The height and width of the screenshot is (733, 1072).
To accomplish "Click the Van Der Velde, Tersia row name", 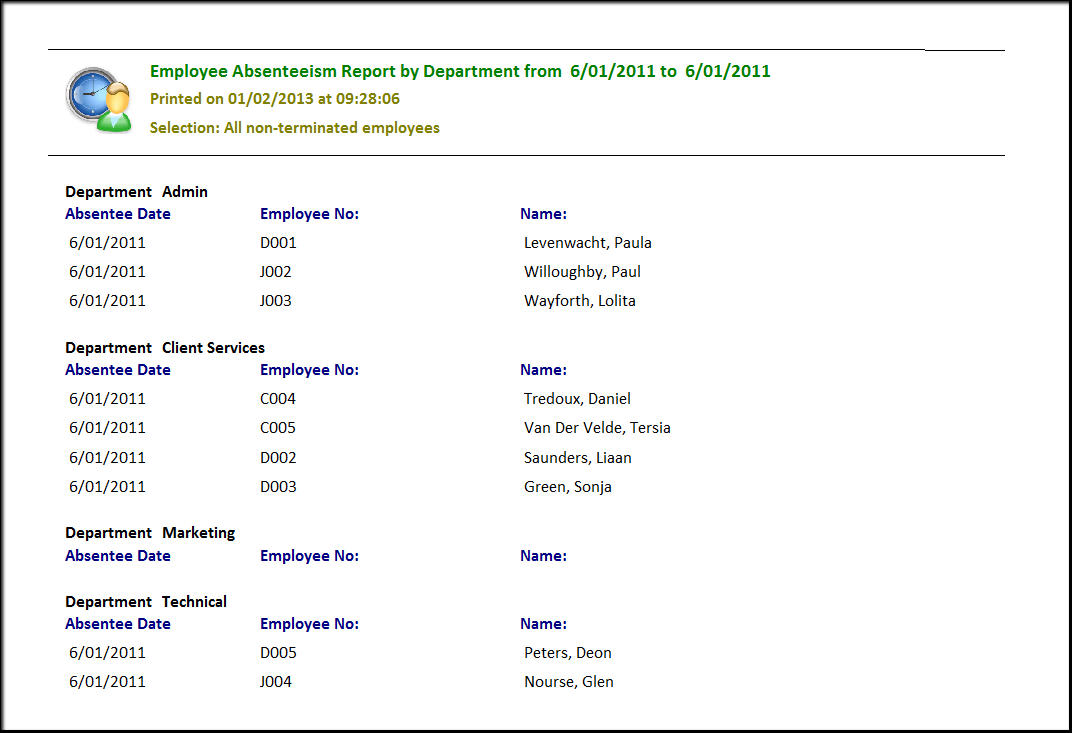I will (x=597, y=428).
